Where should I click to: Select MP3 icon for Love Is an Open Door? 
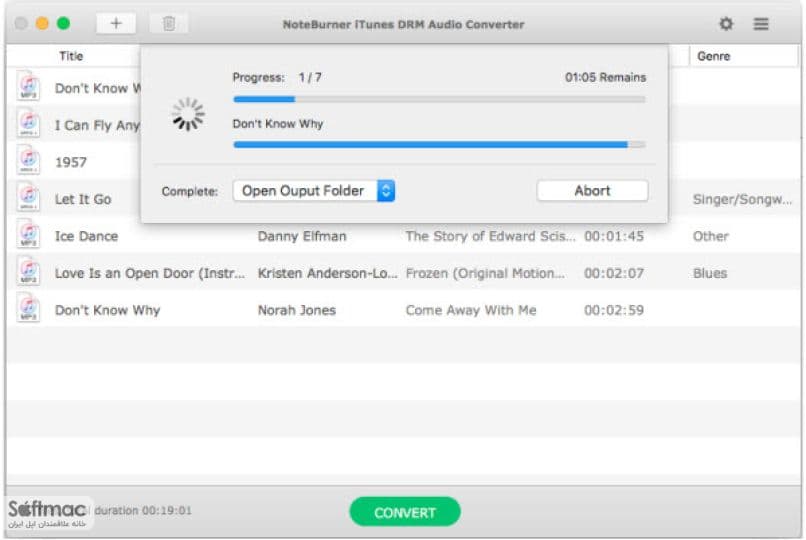pos(28,271)
